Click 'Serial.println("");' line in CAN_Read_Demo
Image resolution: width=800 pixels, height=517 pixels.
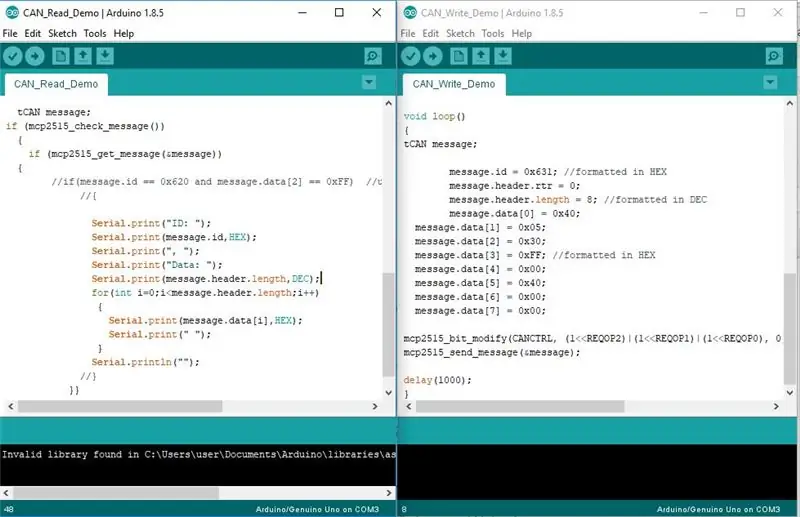tap(145, 362)
